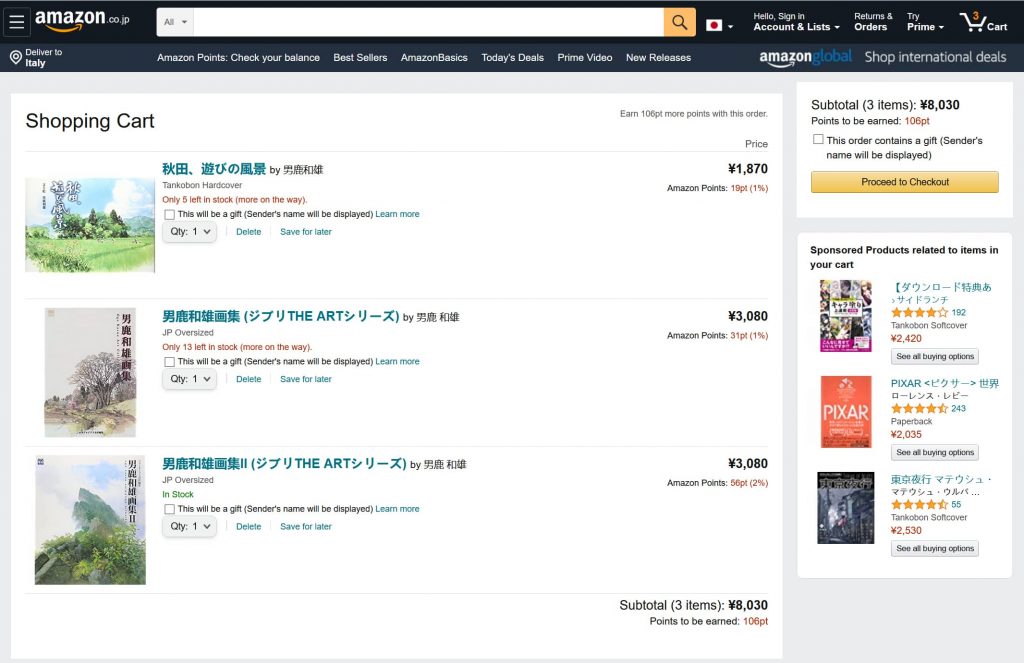Open AmazonBasics page
The image size is (1024, 663).
pyautogui.click(x=434, y=57)
